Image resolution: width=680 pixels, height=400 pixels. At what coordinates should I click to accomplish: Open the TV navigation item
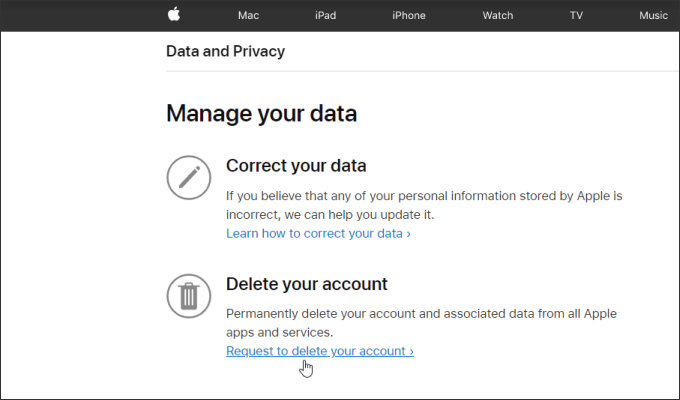[x=576, y=15]
